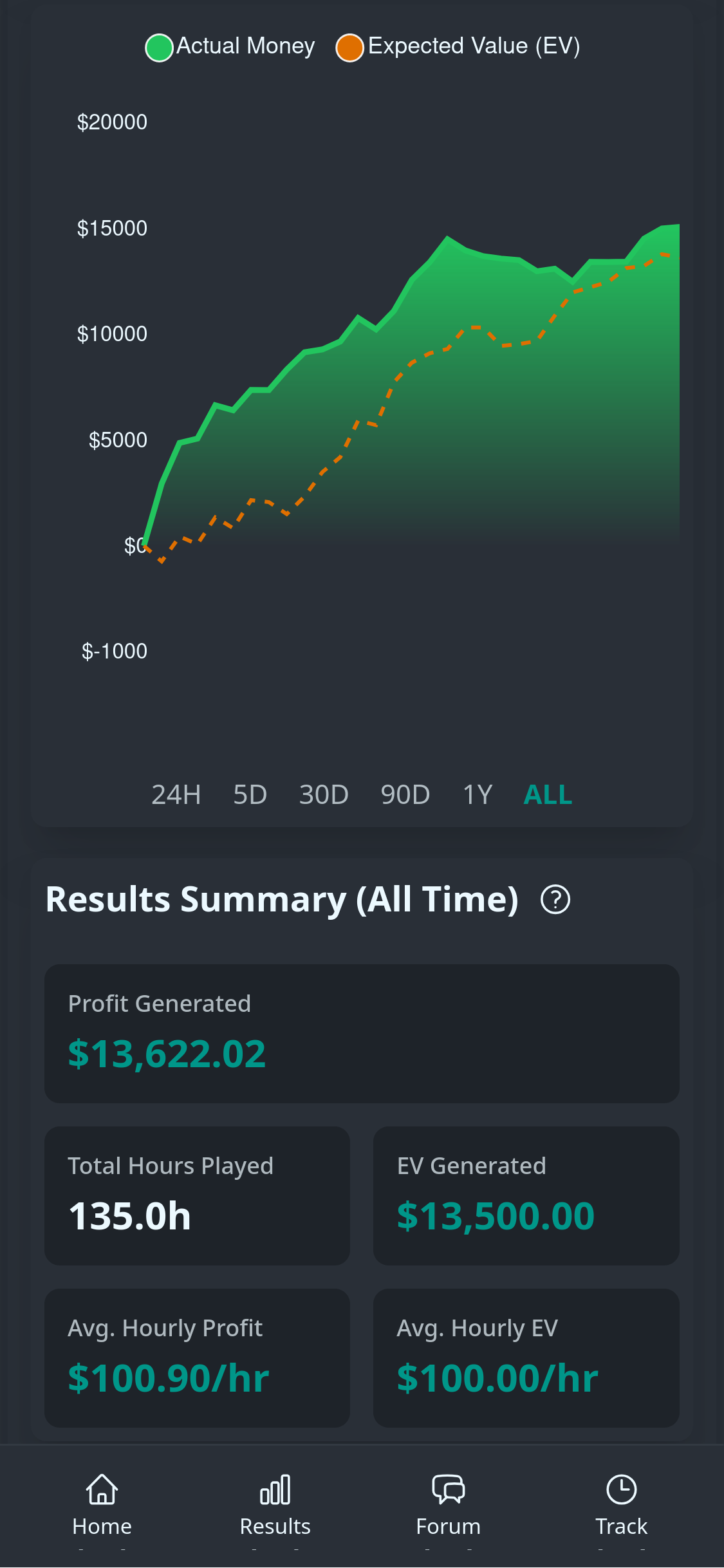The width and height of the screenshot is (724, 1568).
Task: Tap the Track clock icon
Action: tap(621, 1489)
